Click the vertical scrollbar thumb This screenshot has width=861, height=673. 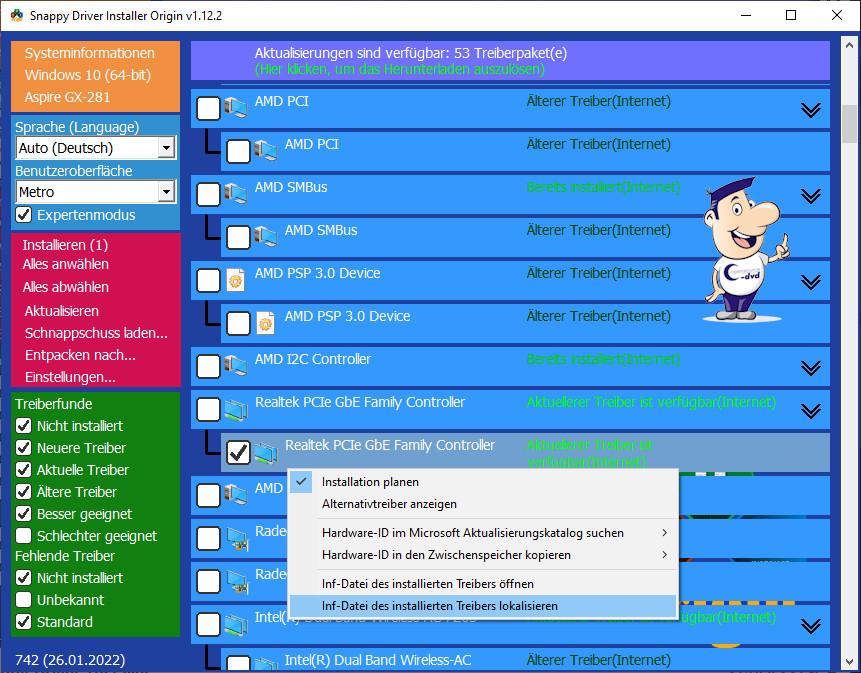coord(849,125)
